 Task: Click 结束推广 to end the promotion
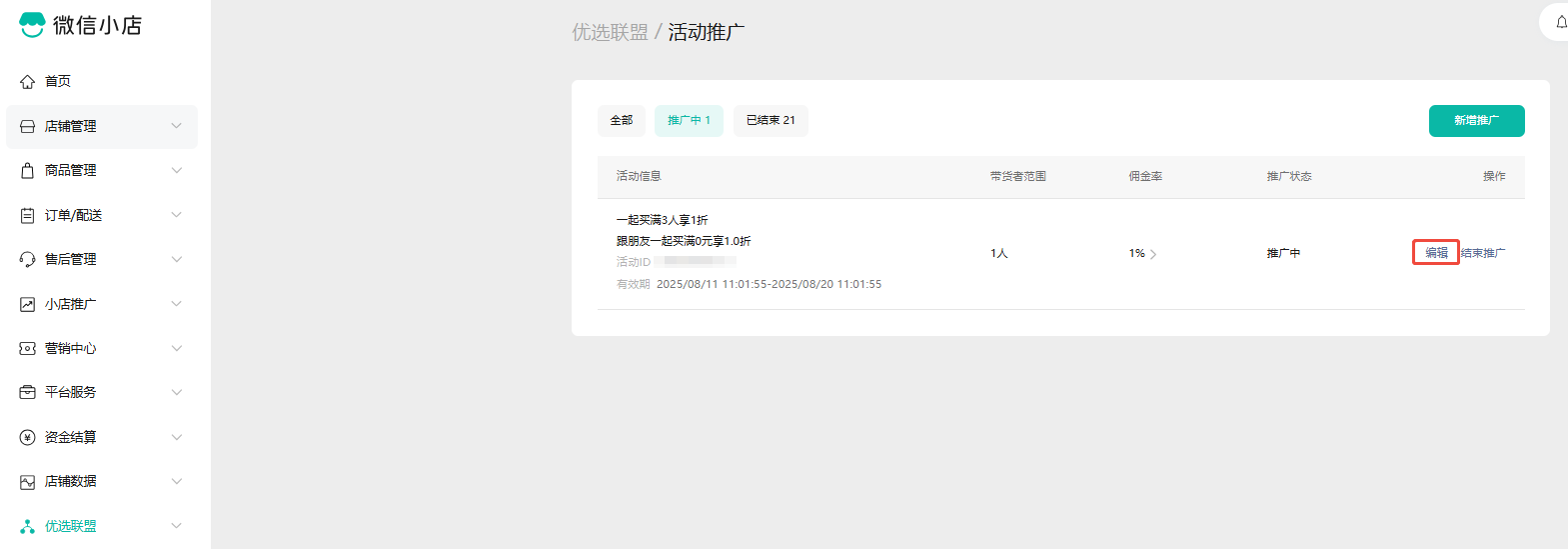point(1483,253)
